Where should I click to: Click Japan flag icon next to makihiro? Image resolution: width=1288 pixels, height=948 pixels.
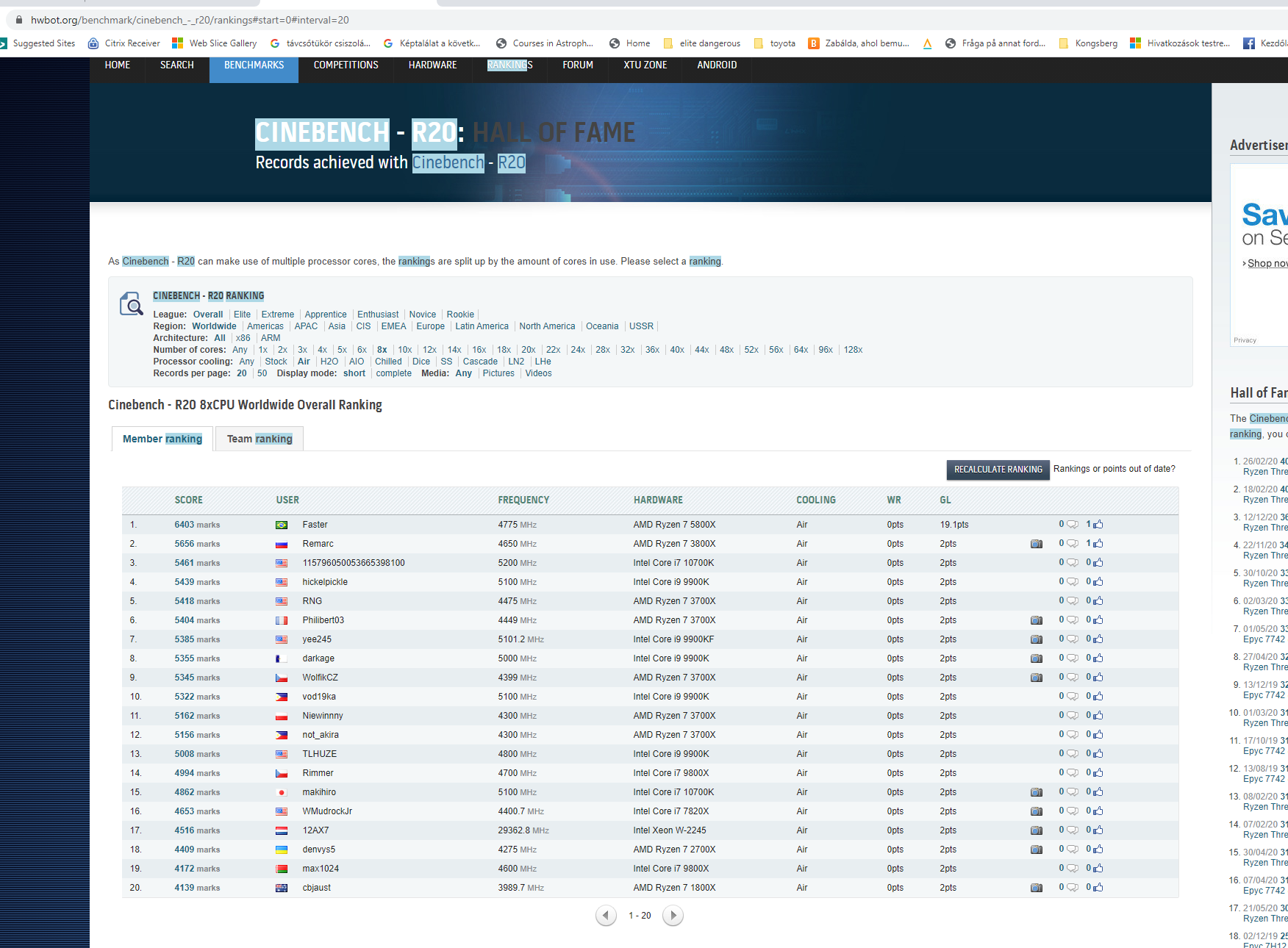tap(282, 792)
